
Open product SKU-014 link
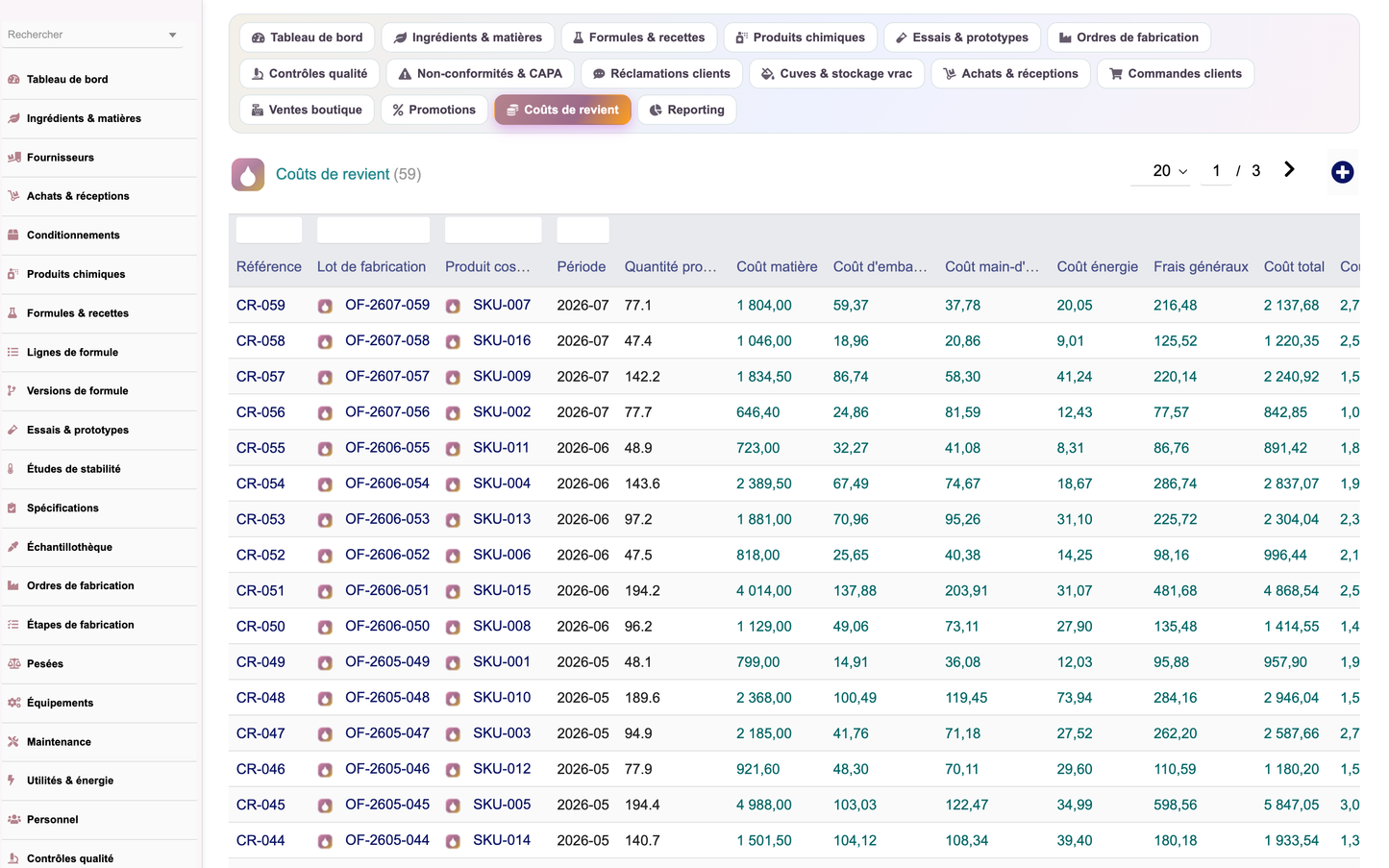pos(502,840)
